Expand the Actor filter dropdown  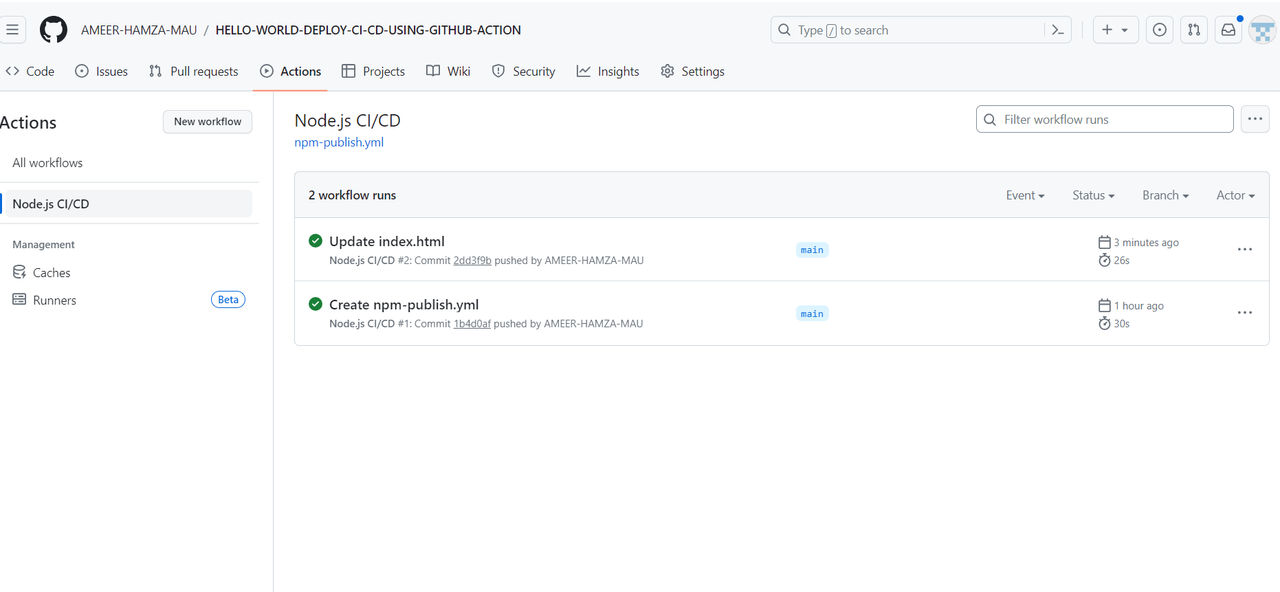[1236, 195]
